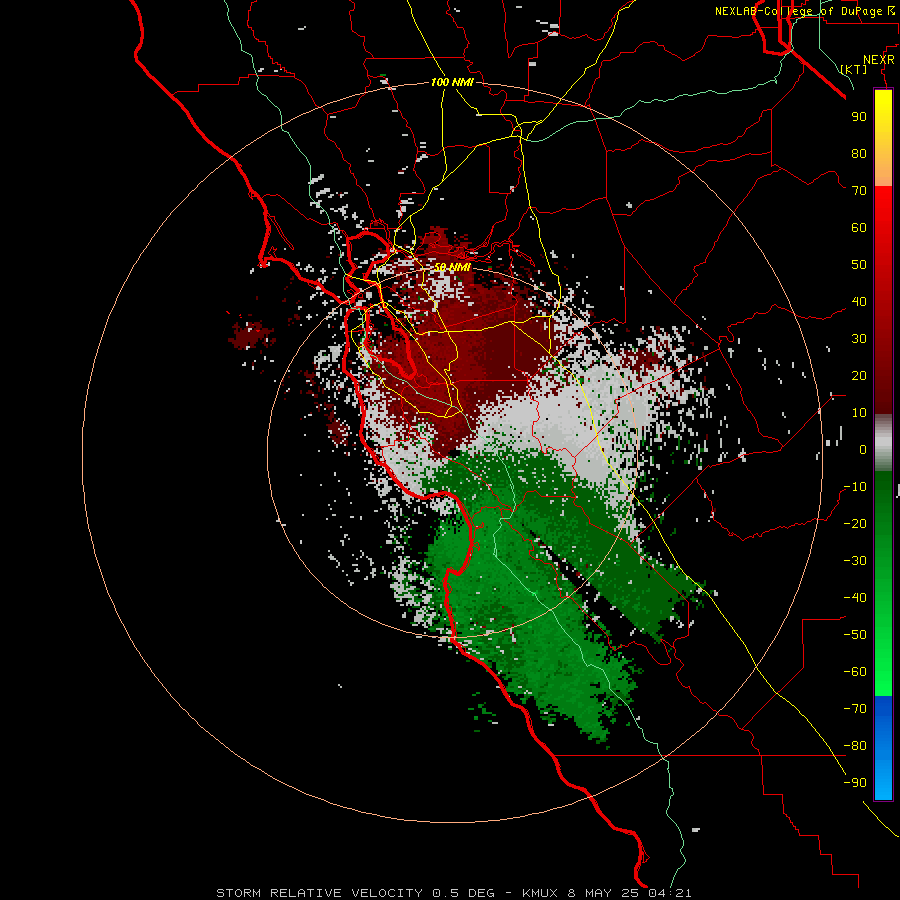The image size is (900, 900).
Task: Select the 0 value on velocity scale
Action: click(x=863, y=449)
